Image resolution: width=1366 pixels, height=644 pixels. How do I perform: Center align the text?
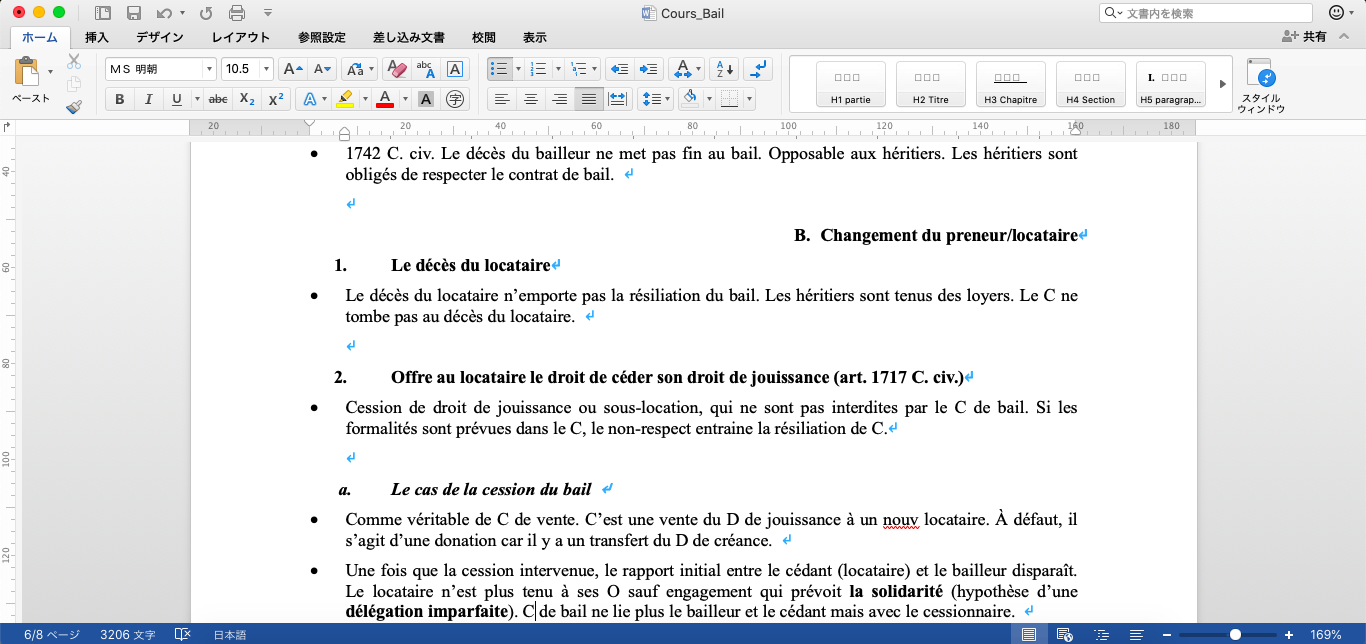pyautogui.click(x=531, y=99)
